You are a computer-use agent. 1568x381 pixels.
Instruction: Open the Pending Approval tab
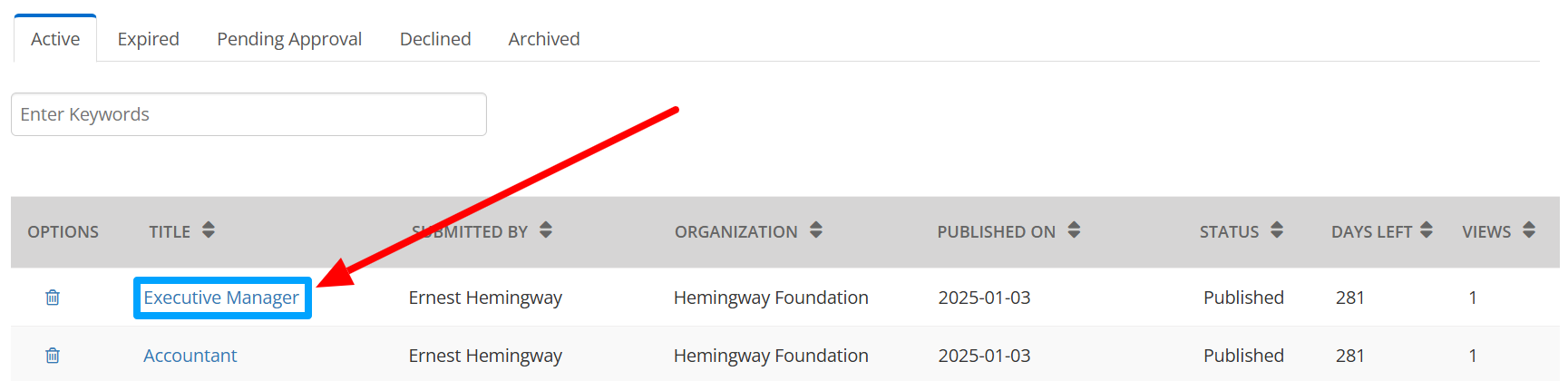tap(289, 39)
